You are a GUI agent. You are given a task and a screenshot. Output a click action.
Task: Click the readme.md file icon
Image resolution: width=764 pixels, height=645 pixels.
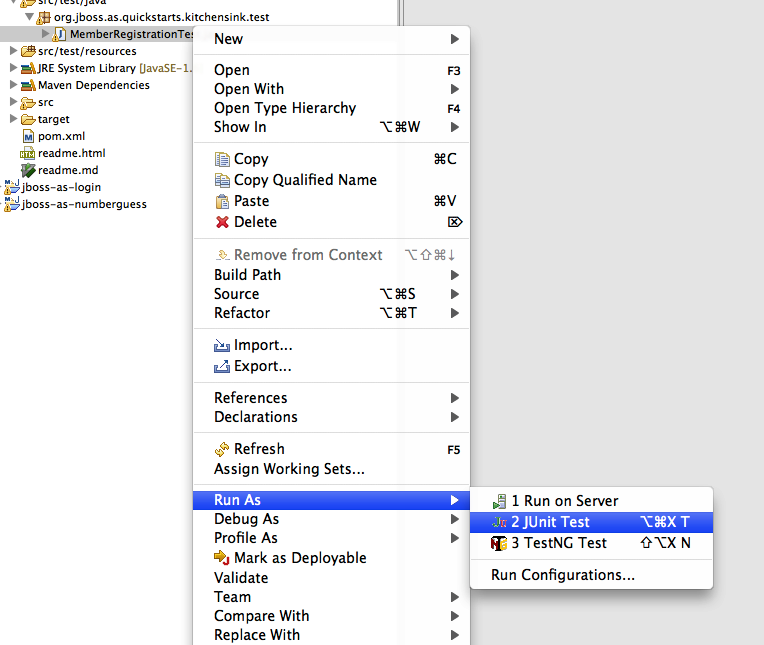[28, 170]
